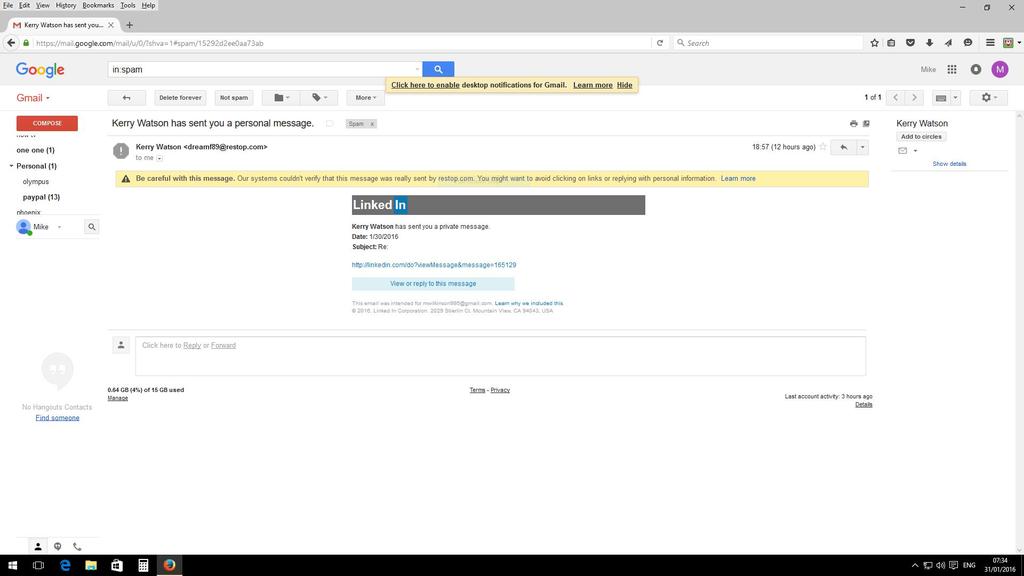Open the View menu

42,5
